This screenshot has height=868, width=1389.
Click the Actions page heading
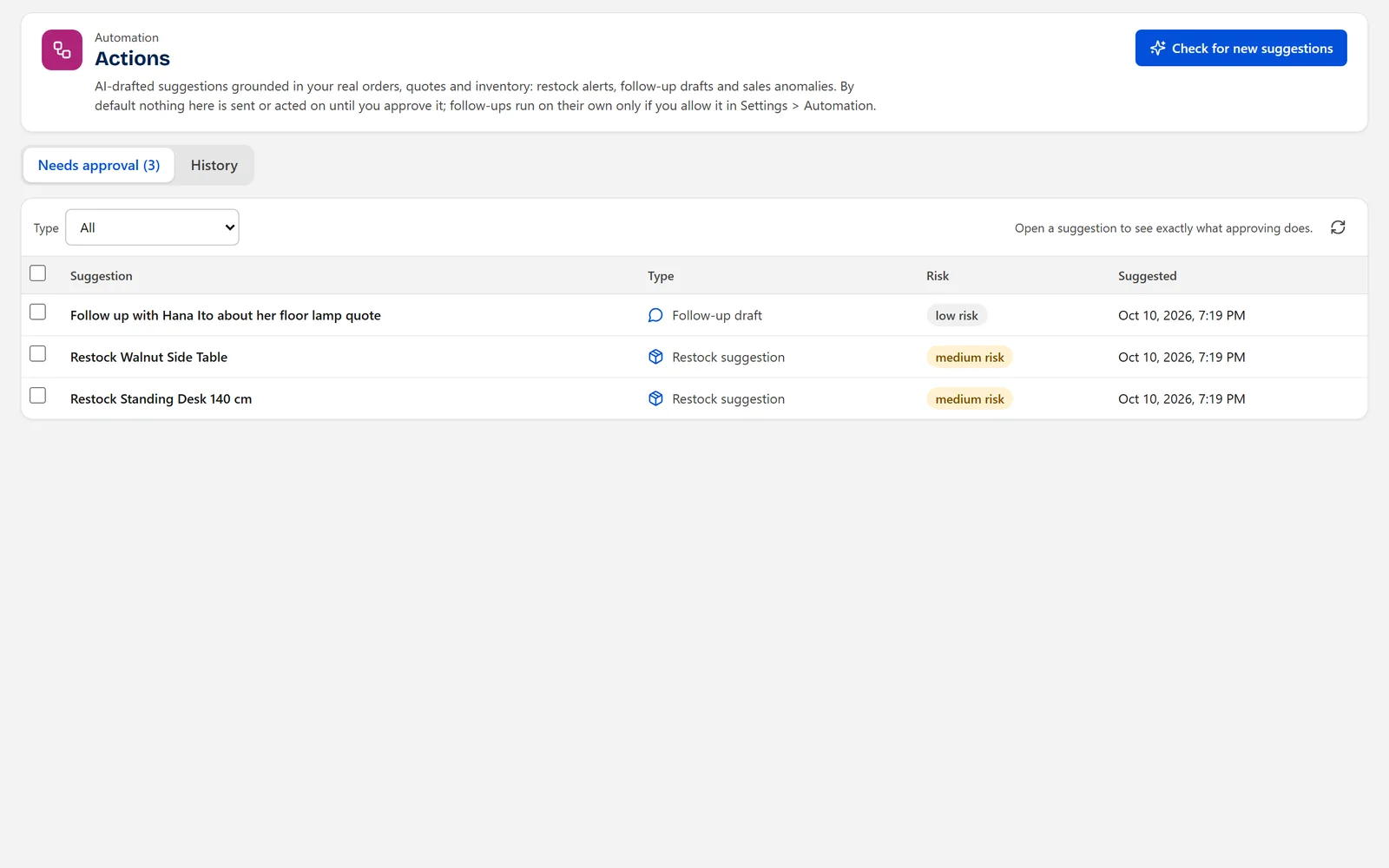pyautogui.click(x=132, y=58)
